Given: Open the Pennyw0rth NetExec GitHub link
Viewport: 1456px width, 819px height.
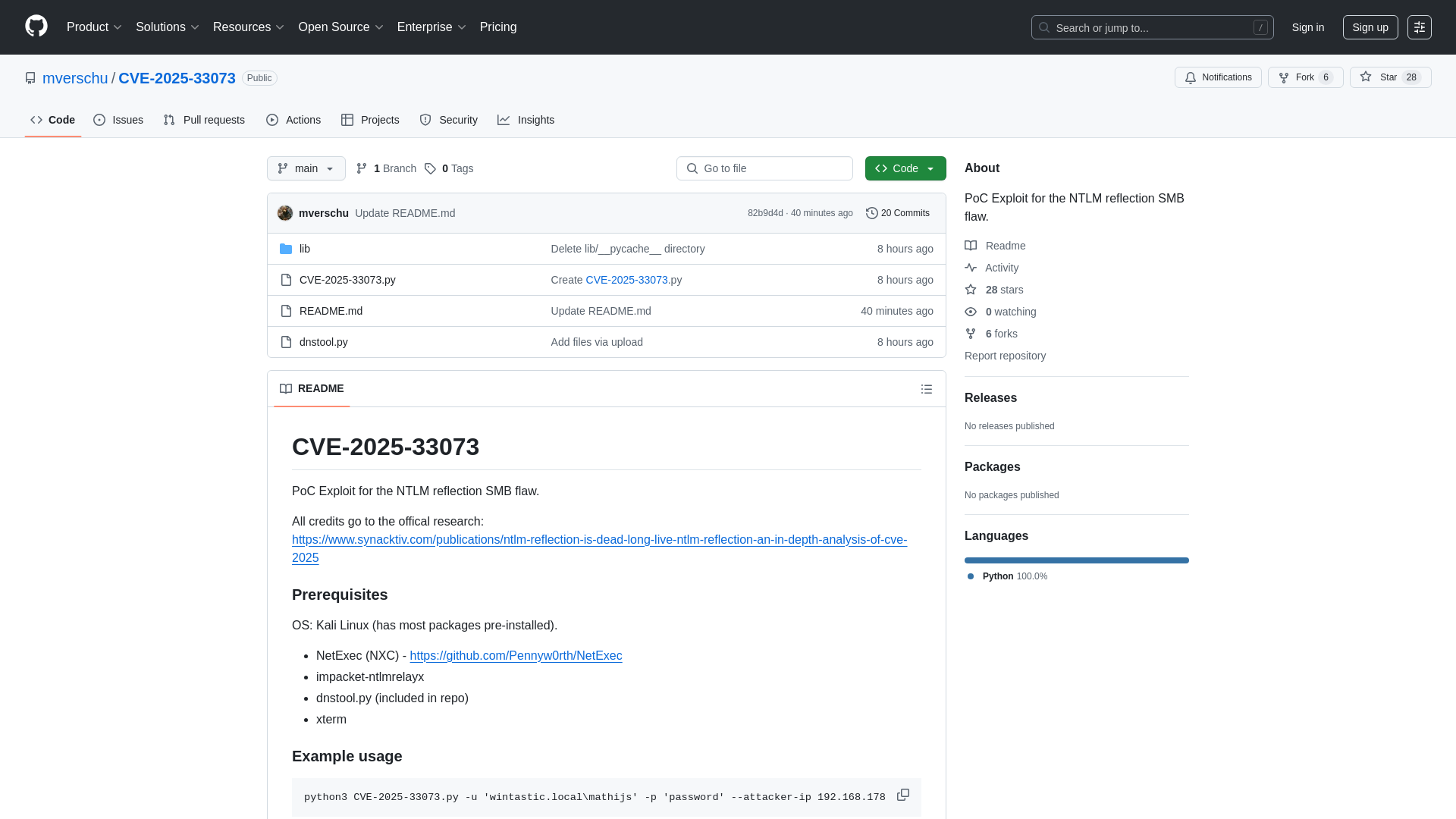Looking at the screenshot, I should [516, 656].
